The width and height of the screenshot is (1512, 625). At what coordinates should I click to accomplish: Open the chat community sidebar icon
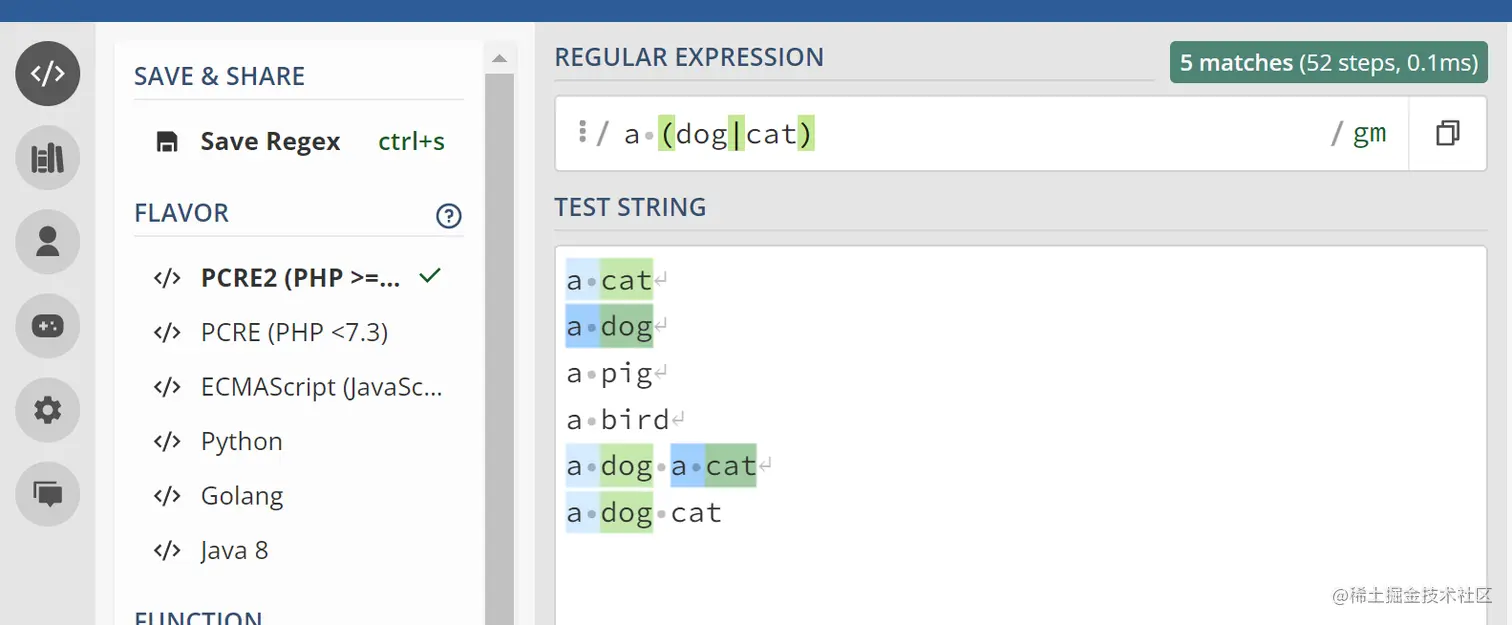coord(47,494)
